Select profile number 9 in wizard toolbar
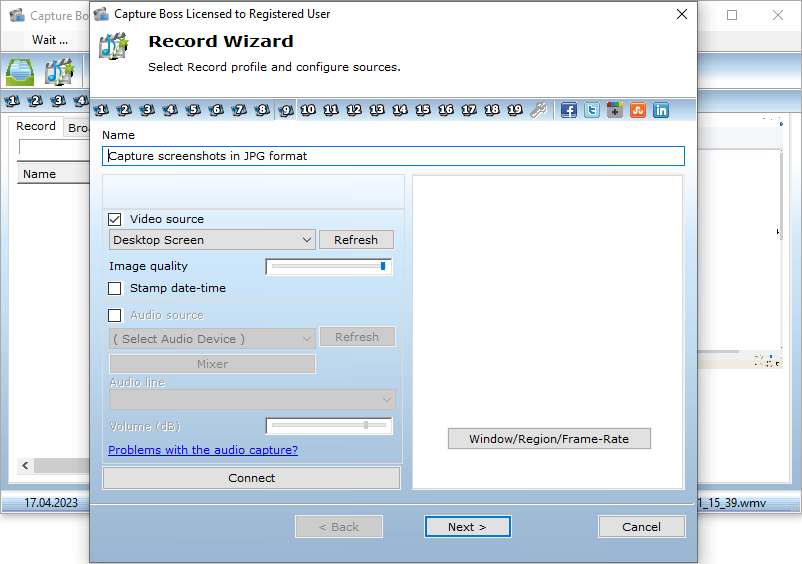802x564 pixels. pos(286,110)
